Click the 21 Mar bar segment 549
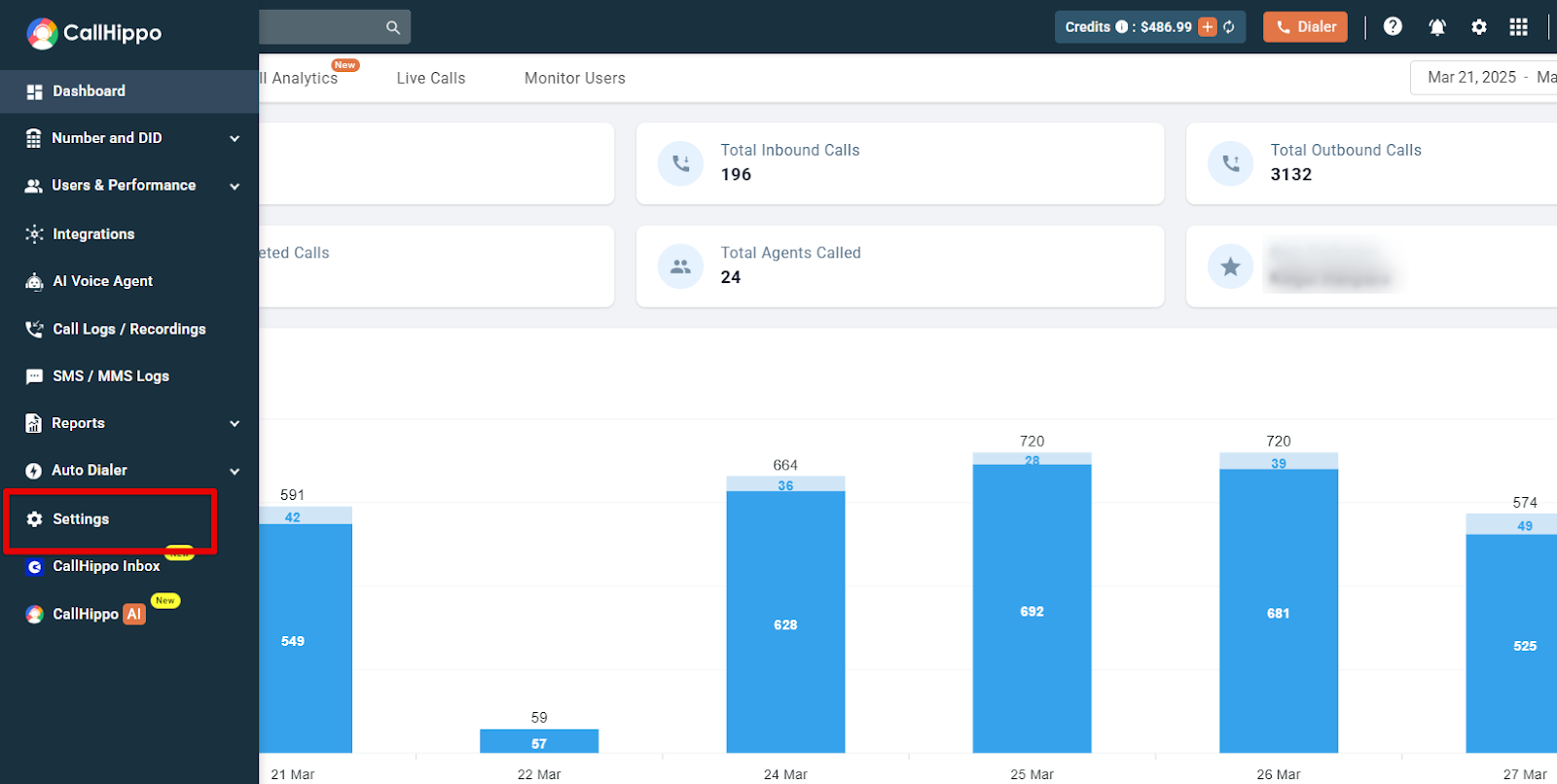Screen dimensions: 1557x784 click(306, 639)
